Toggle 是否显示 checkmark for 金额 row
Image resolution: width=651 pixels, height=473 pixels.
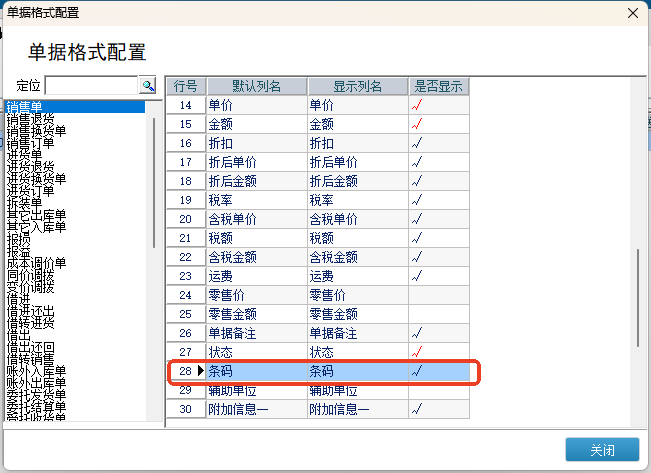(436, 124)
